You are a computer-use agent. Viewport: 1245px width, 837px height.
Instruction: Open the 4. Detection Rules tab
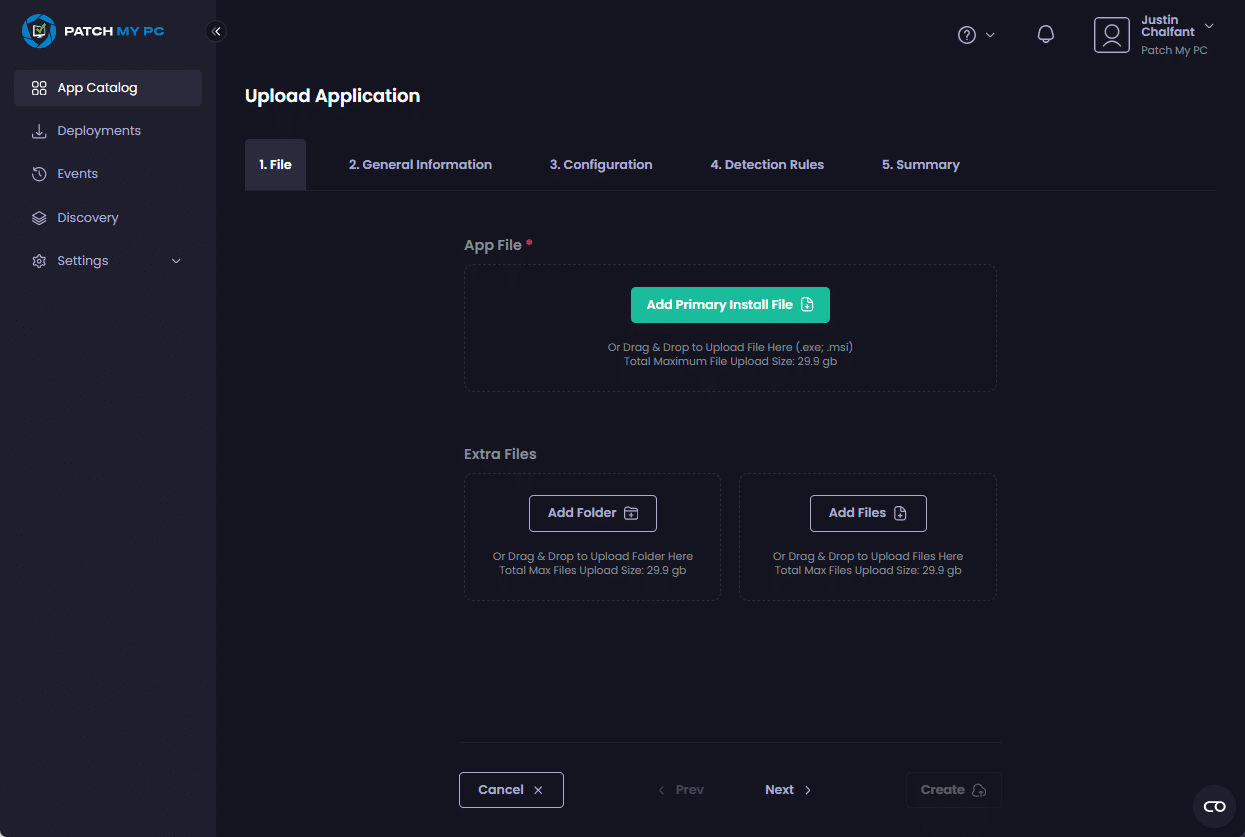767,165
